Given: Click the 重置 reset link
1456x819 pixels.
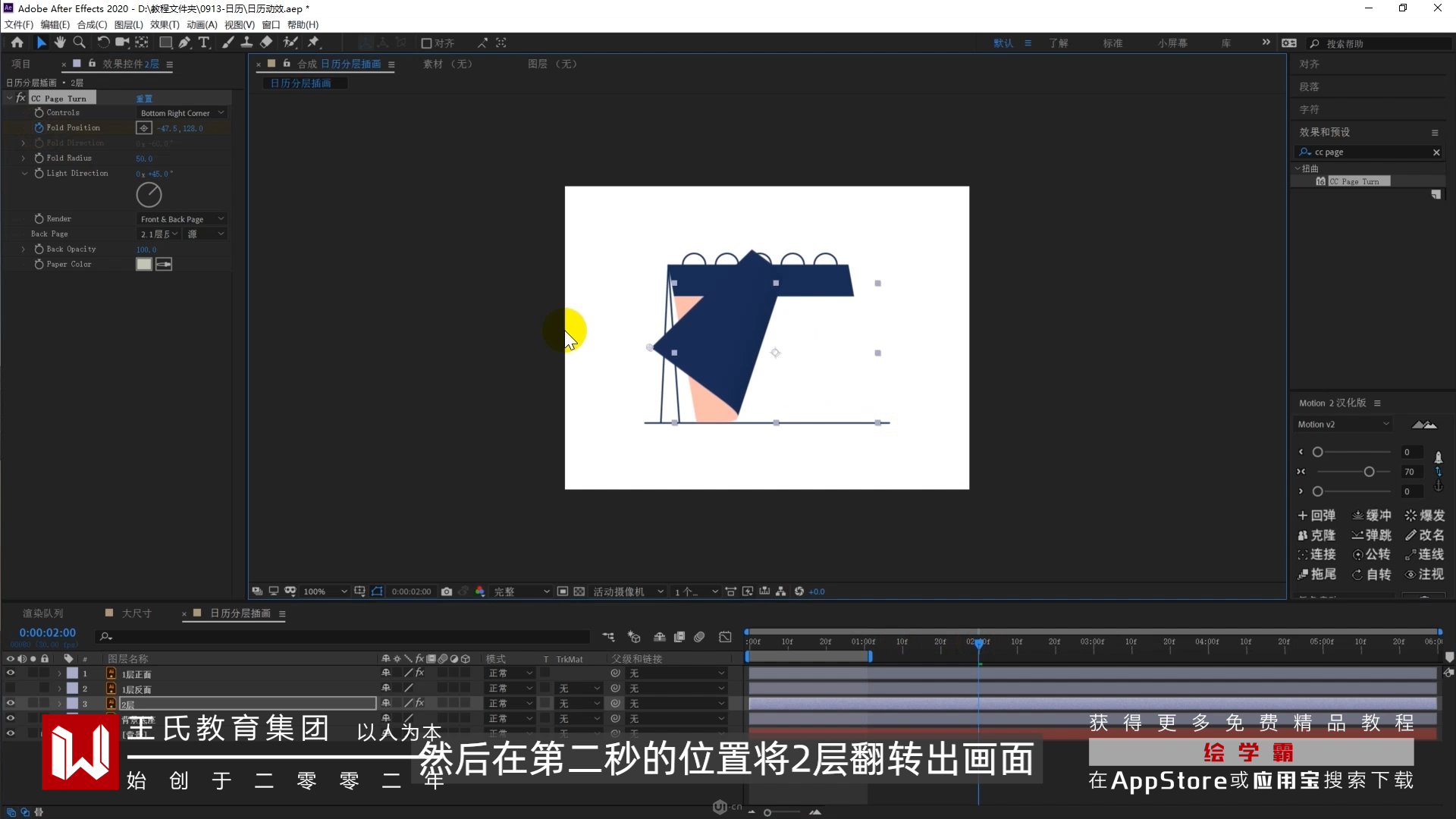Looking at the screenshot, I should click(144, 99).
